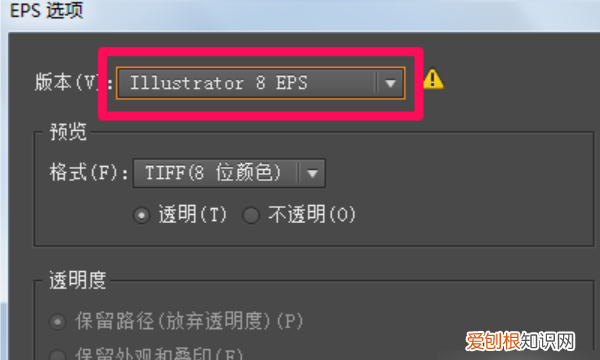Select the 保留路径(放弃透明度)(P) radio circle
The image size is (600, 360).
point(58,322)
